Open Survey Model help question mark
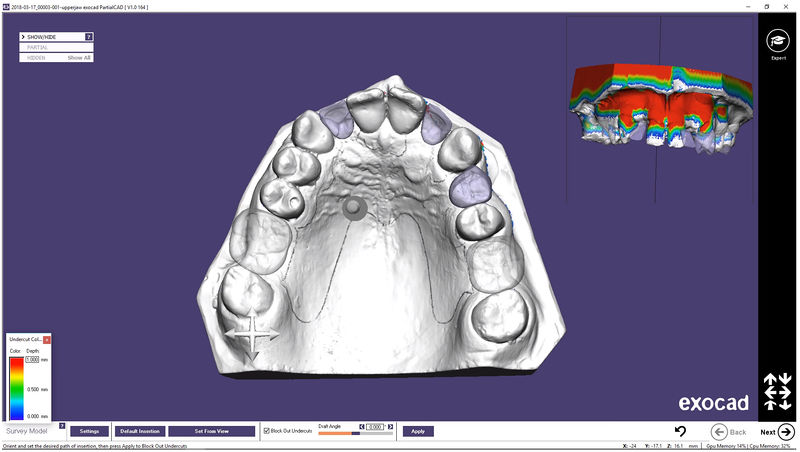 [62, 425]
